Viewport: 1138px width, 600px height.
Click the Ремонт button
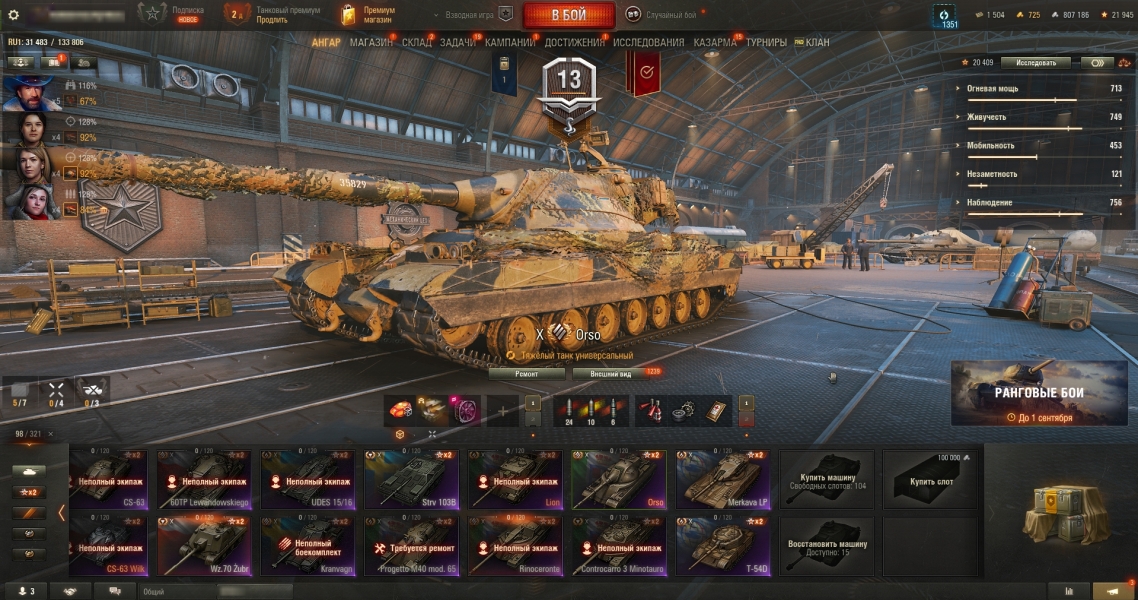click(526, 374)
